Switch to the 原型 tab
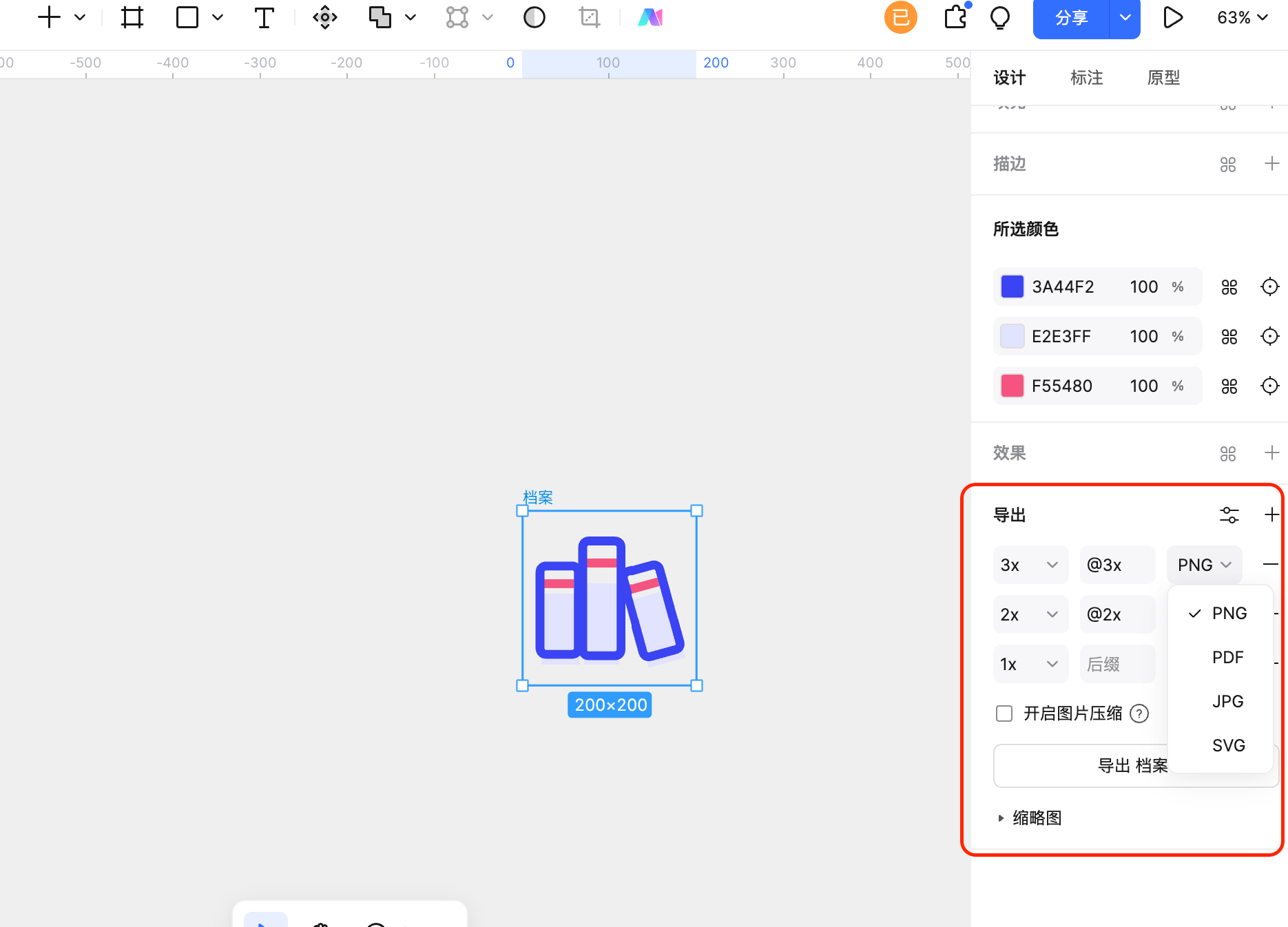1288x927 pixels. pos(1163,78)
